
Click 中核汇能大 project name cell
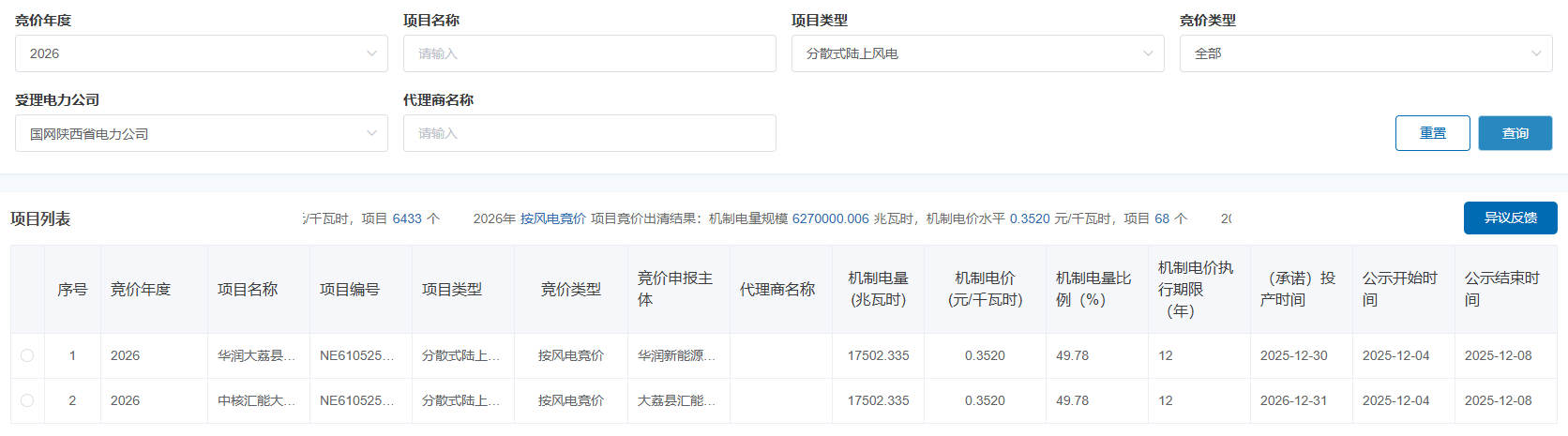[256, 400]
